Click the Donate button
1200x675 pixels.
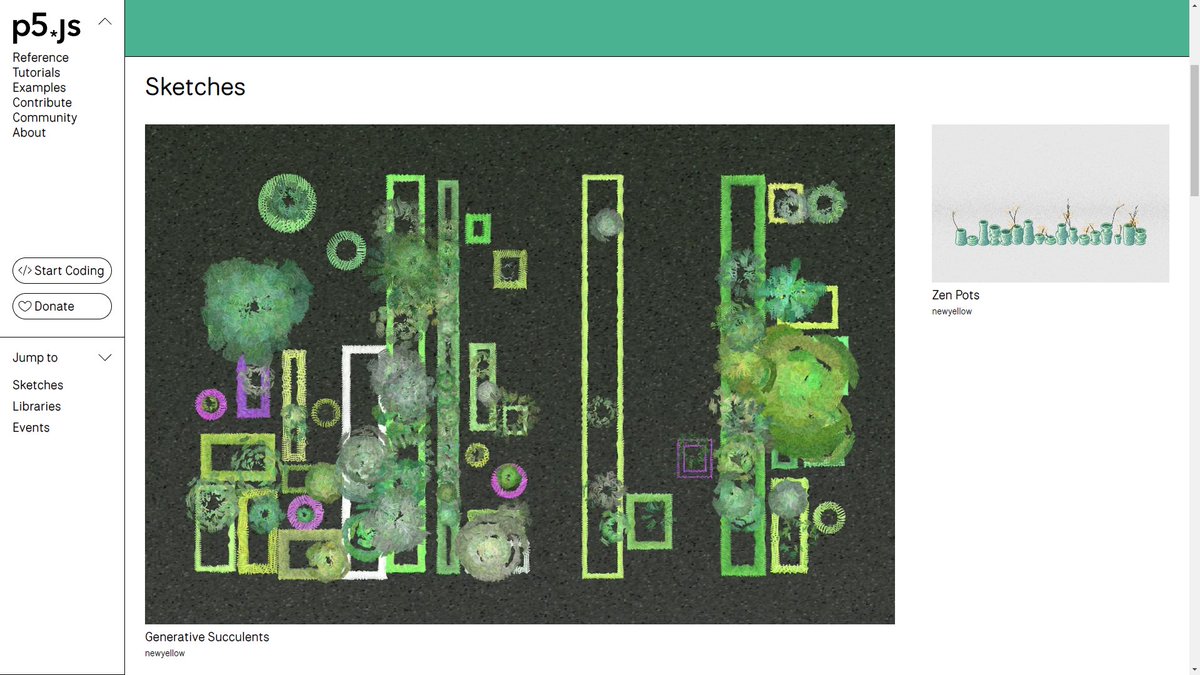[62, 306]
